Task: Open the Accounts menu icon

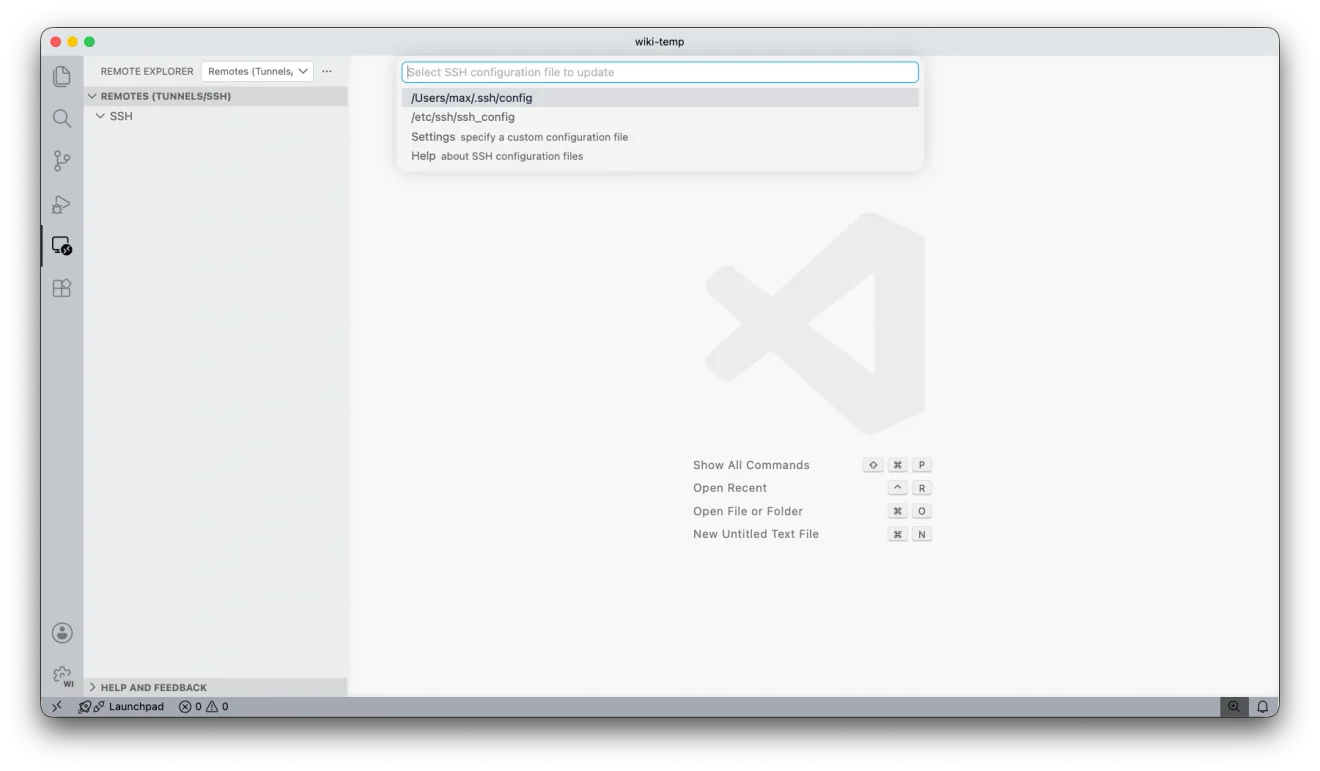Action: click(x=62, y=632)
